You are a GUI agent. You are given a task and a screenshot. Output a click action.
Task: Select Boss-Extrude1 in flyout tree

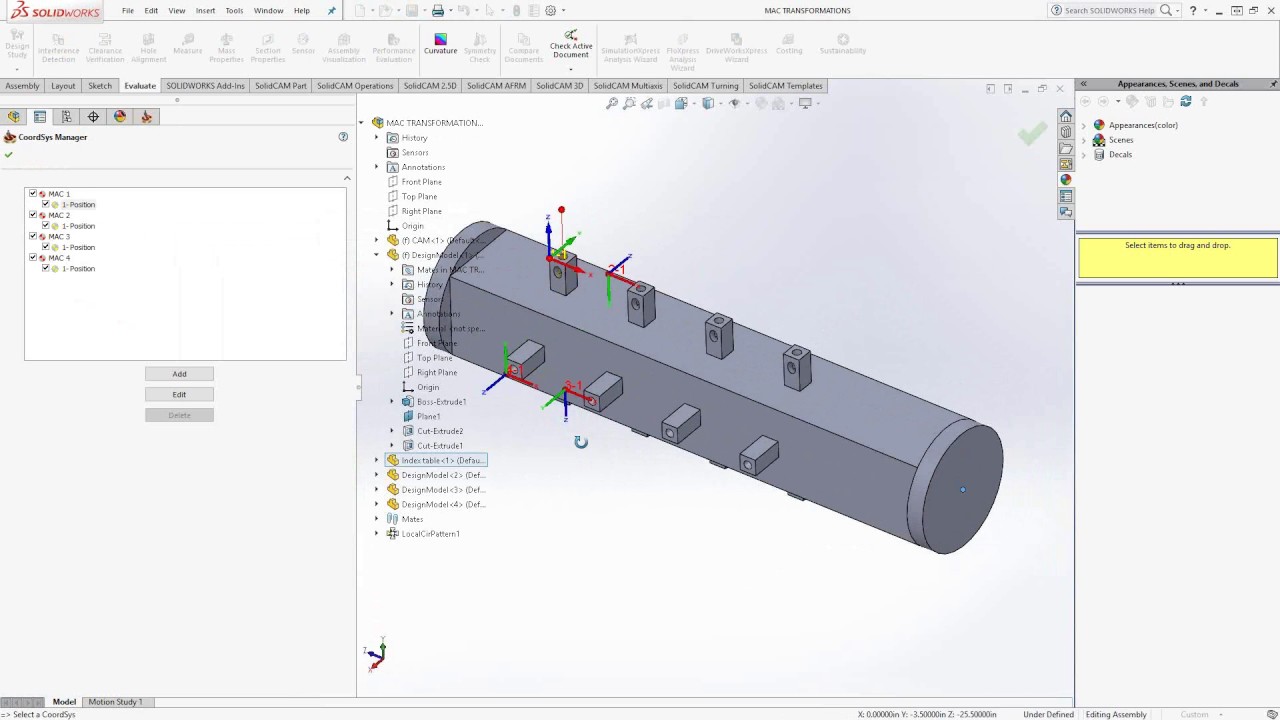coord(441,402)
